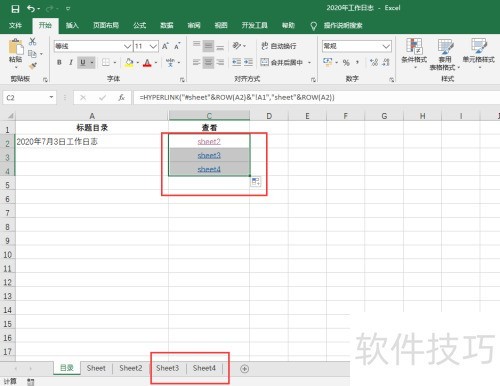Switch to 开发工具 Developer tab
The height and width of the screenshot is (386, 500).
(254, 25)
